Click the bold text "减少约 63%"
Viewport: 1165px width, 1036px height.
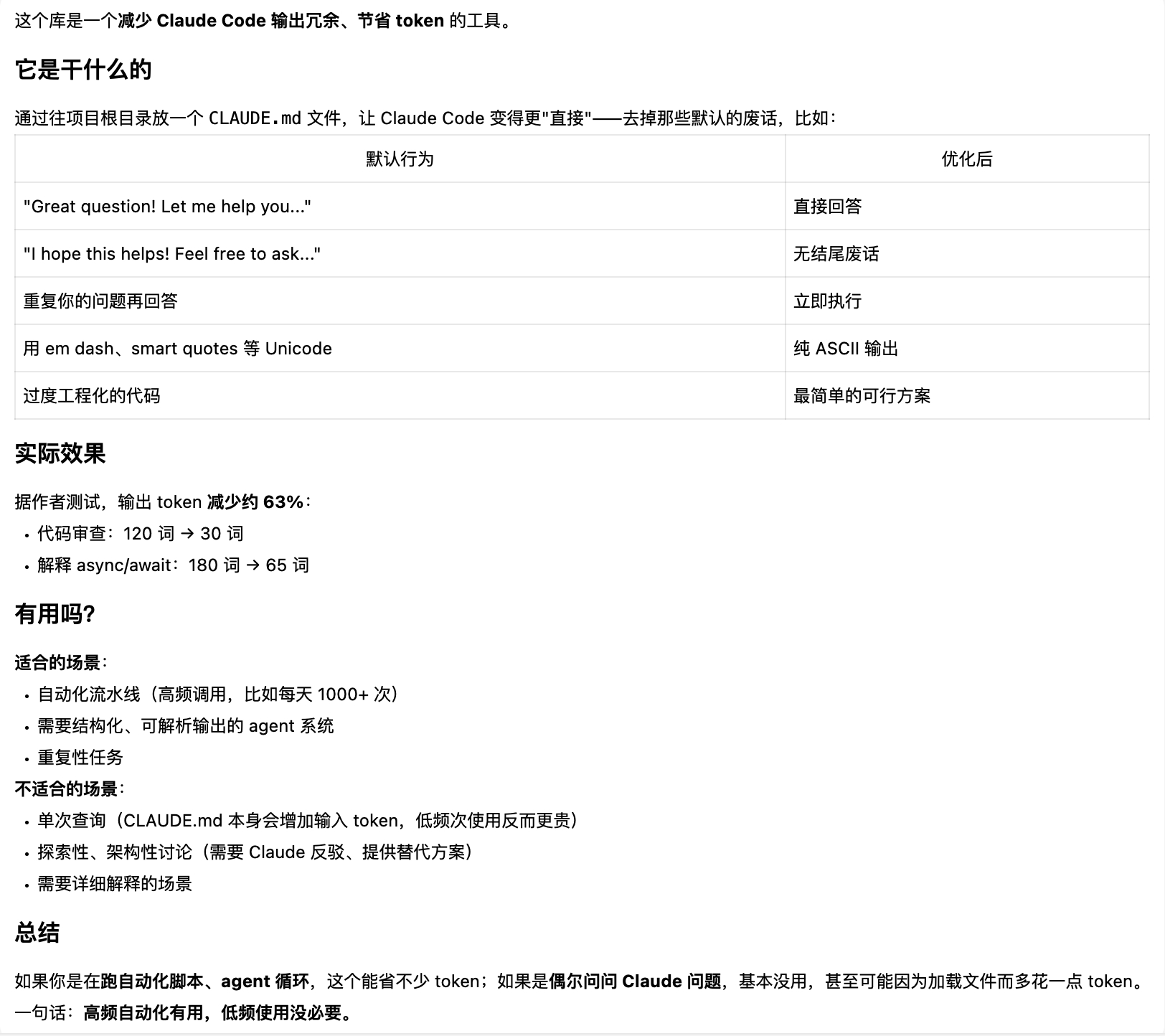255,502
